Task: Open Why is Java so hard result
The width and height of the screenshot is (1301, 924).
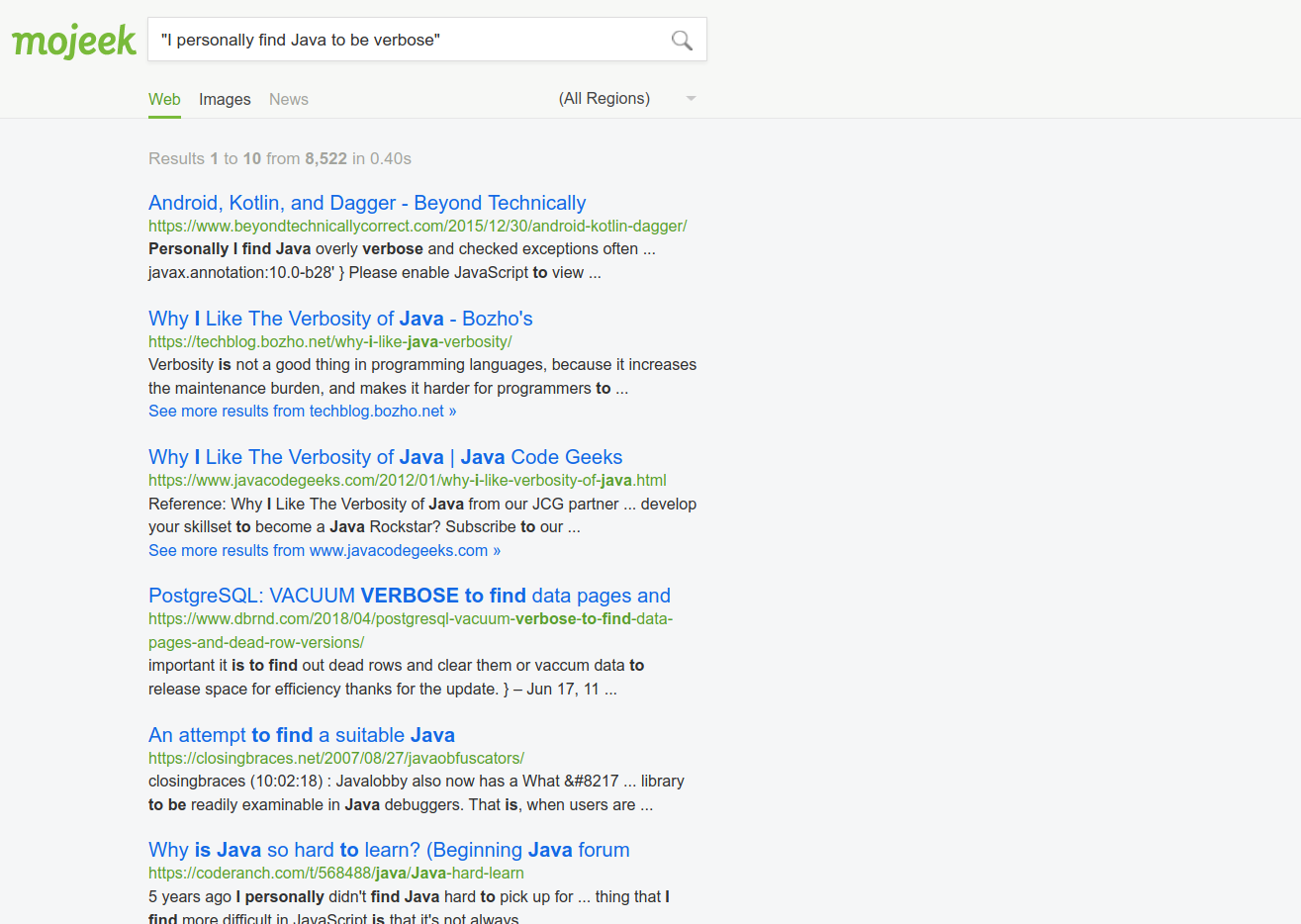Action: tap(389, 850)
